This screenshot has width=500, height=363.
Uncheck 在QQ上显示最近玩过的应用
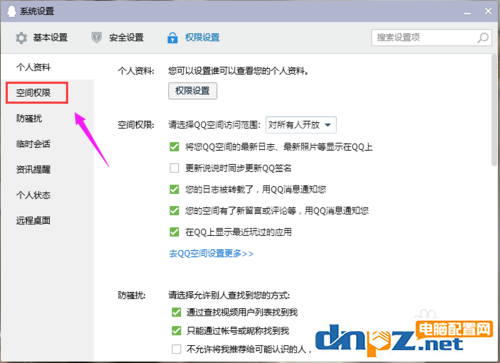(174, 232)
